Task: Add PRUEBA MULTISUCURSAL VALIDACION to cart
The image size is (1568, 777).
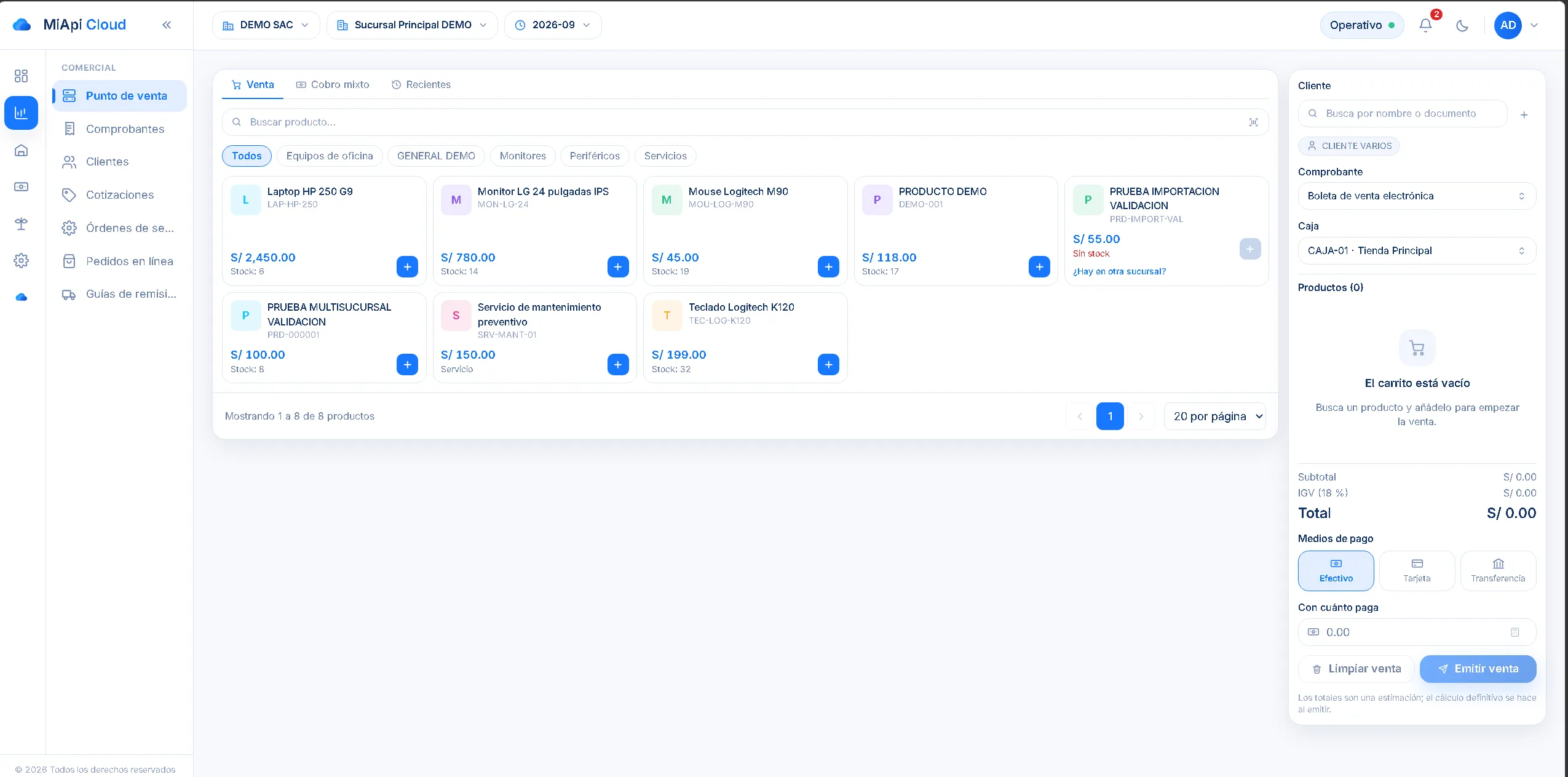Action: tap(407, 365)
